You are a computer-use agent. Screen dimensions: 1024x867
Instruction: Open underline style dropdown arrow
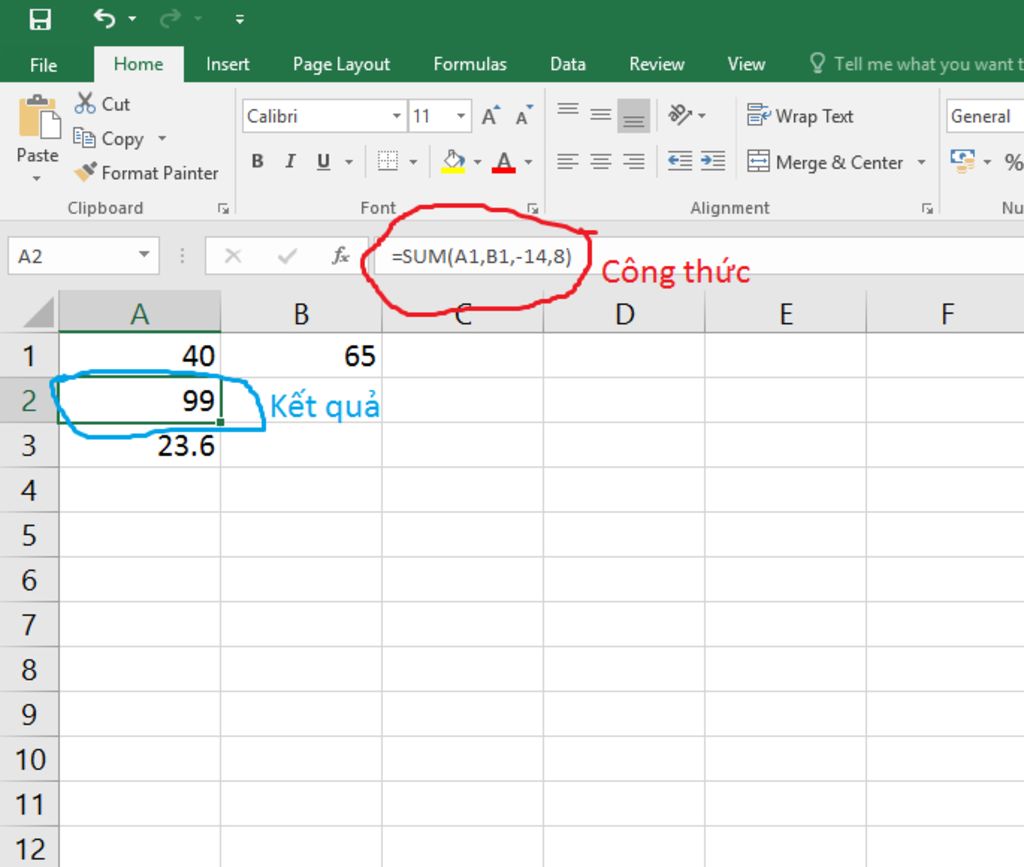(349, 162)
